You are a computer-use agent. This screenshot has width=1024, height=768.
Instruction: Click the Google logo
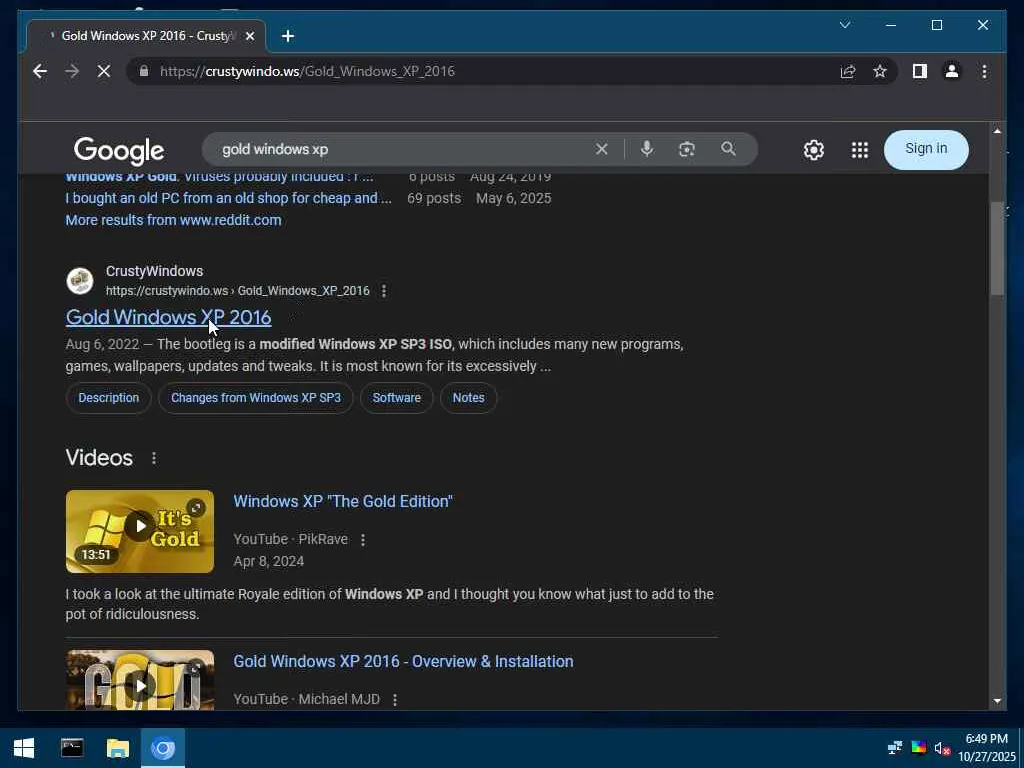pyautogui.click(x=119, y=150)
